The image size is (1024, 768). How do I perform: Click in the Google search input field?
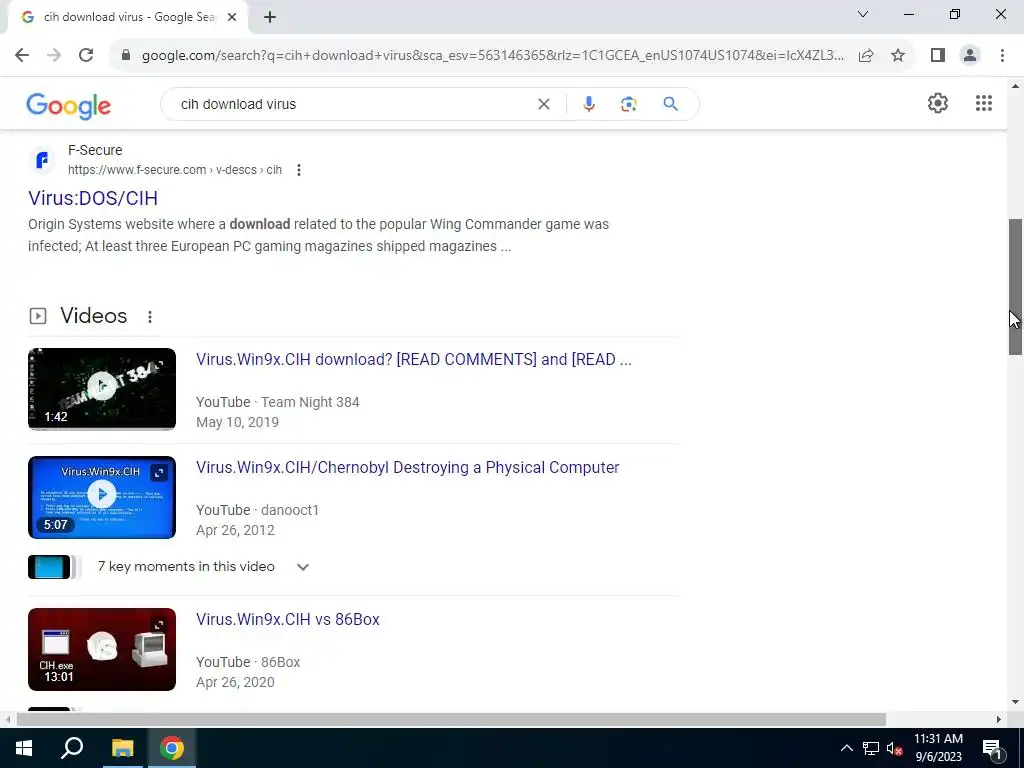coord(353,104)
